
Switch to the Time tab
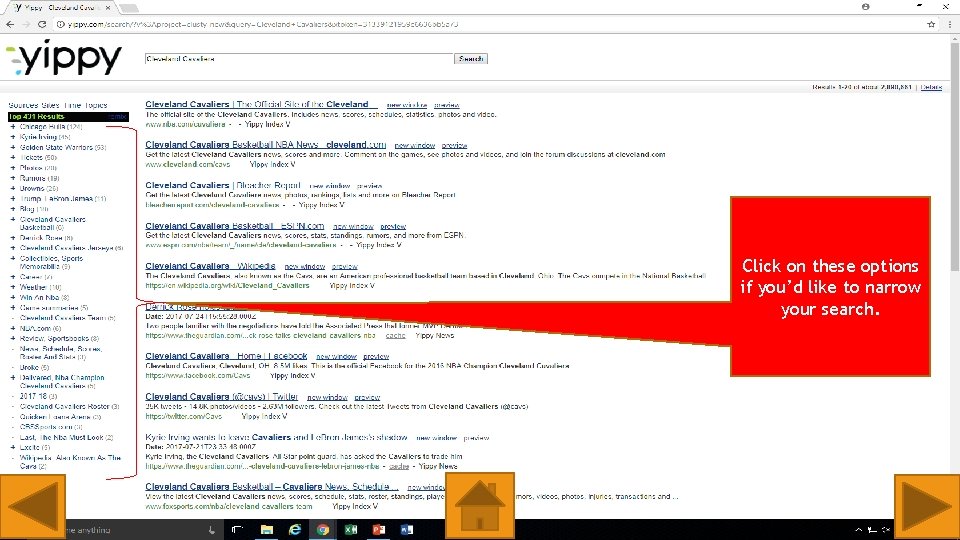pos(72,105)
